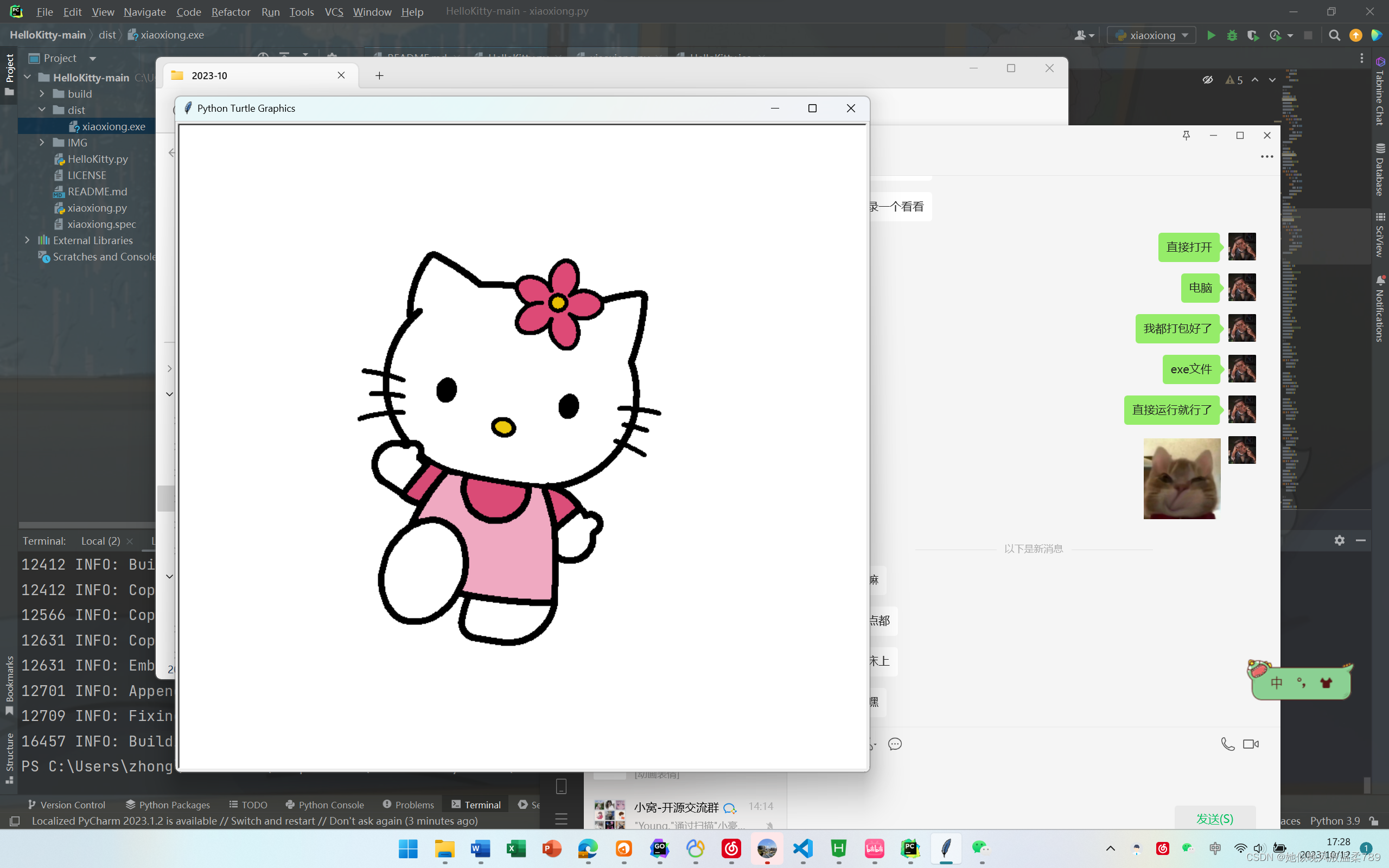Open the Refactor menu
Image resolution: width=1389 pixels, height=868 pixels.
pyautogui.click(x=231, y=11)
